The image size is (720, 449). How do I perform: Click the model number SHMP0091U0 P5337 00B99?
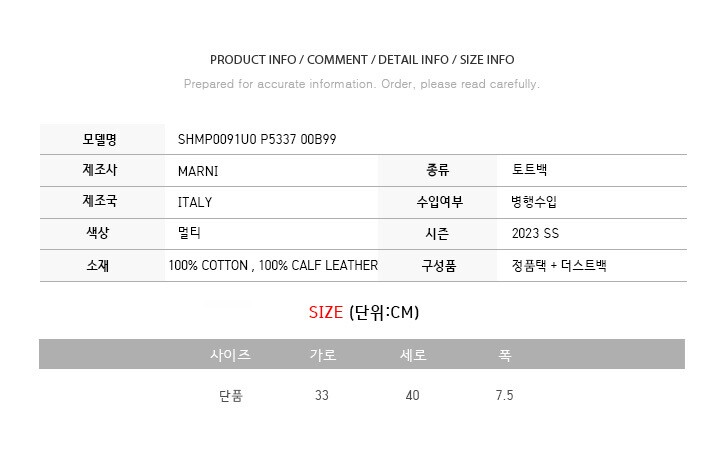pos(256,139)
